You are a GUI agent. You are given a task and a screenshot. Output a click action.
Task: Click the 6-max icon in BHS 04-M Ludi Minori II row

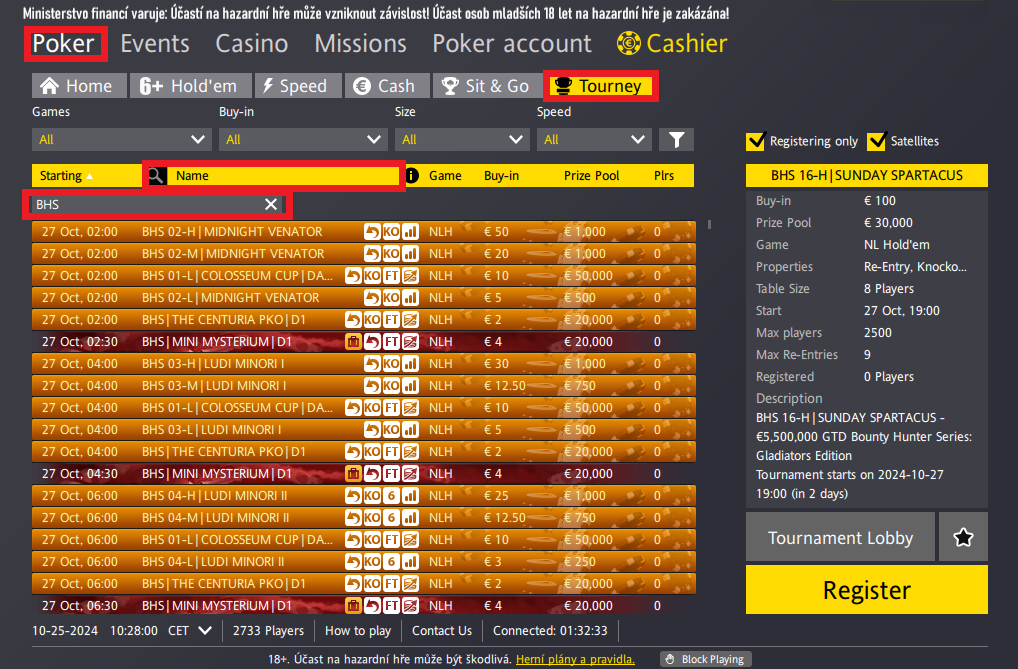[x=391, y=518]
